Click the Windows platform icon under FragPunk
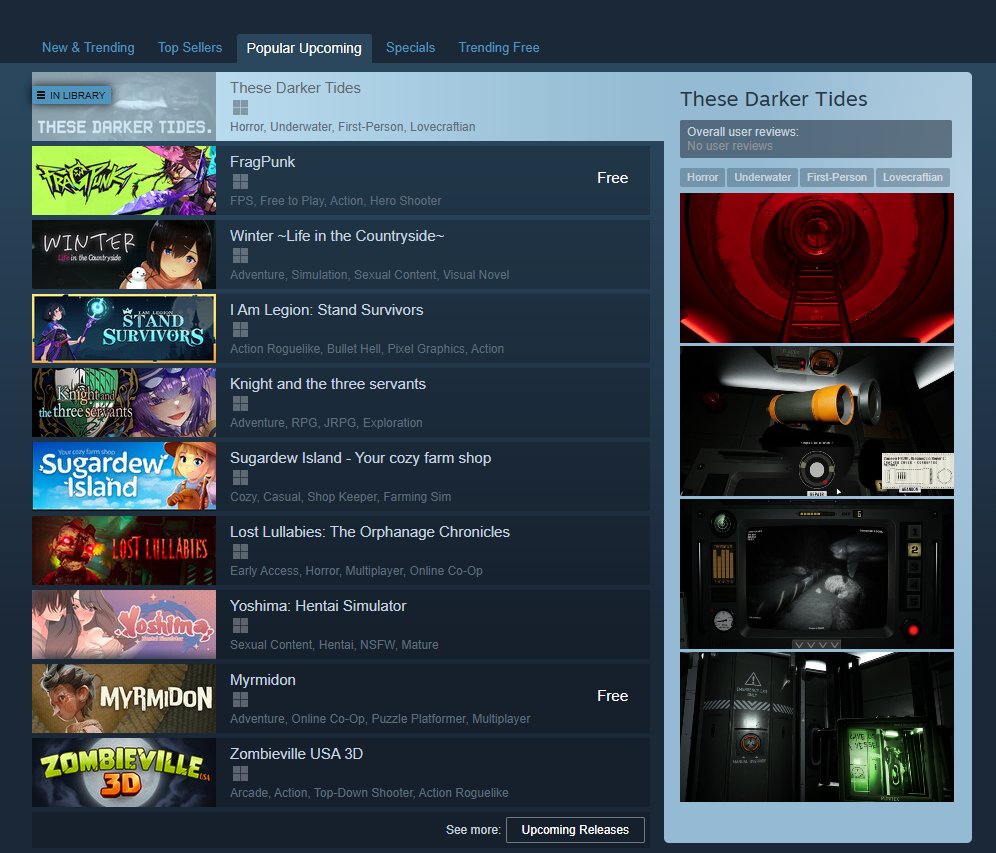Viewport: 996px width, 853px height. pyautogui.click(x=239, y=181)
